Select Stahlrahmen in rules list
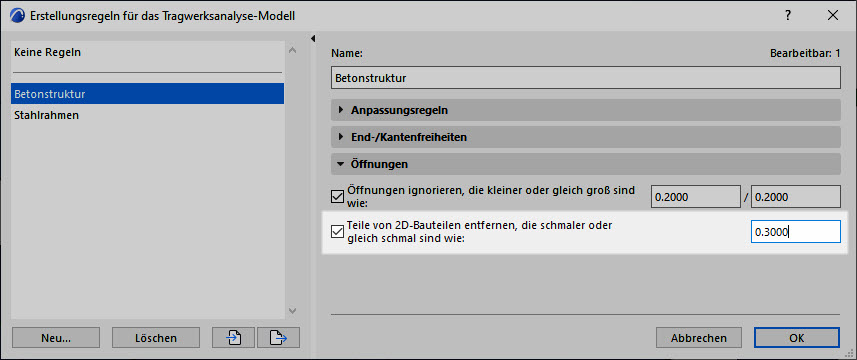The image size is (857, 360). click(148, 115)
